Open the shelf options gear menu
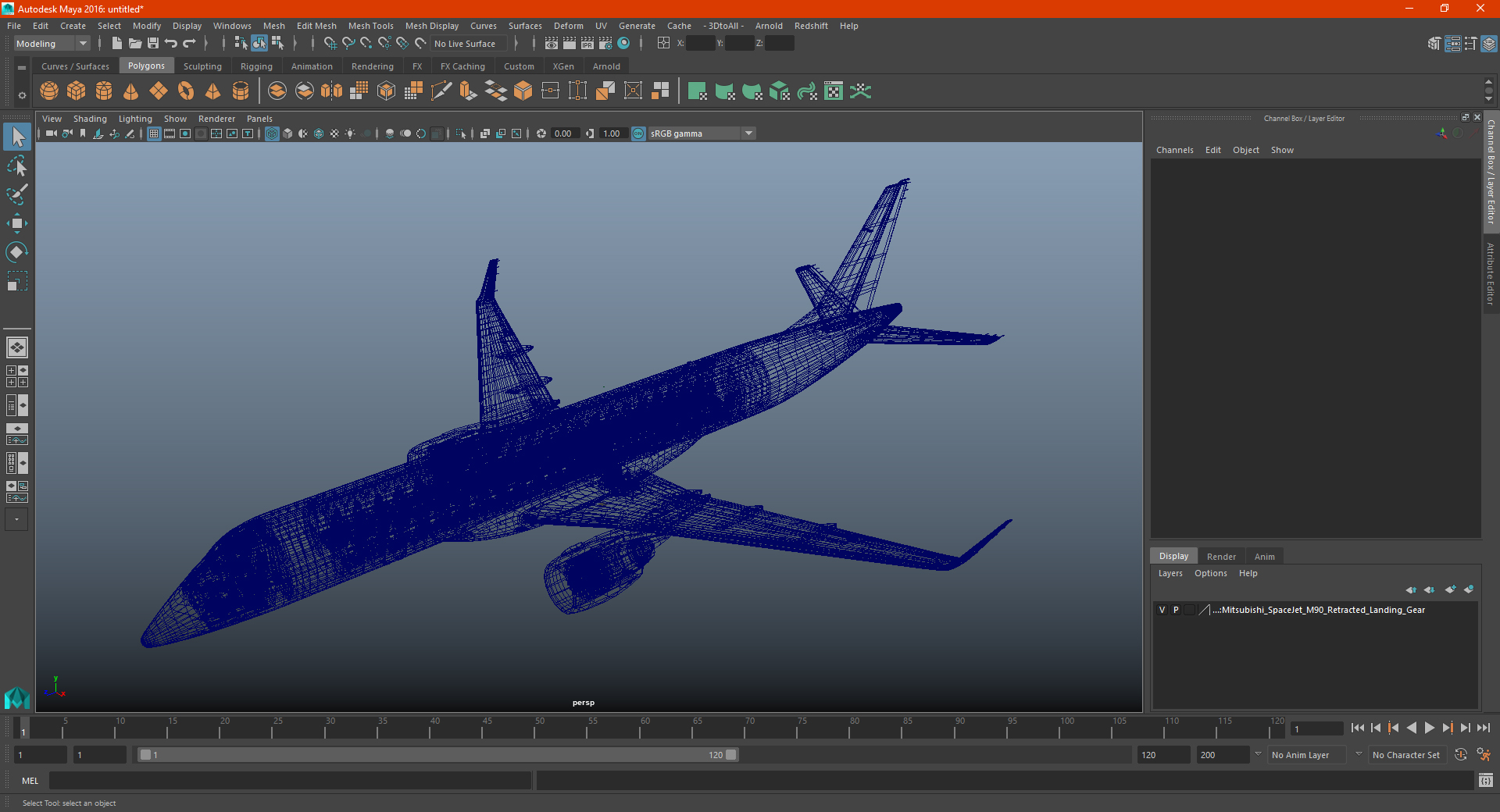Viewport: 1500px width, 812px height. click(x=22, y=95)
